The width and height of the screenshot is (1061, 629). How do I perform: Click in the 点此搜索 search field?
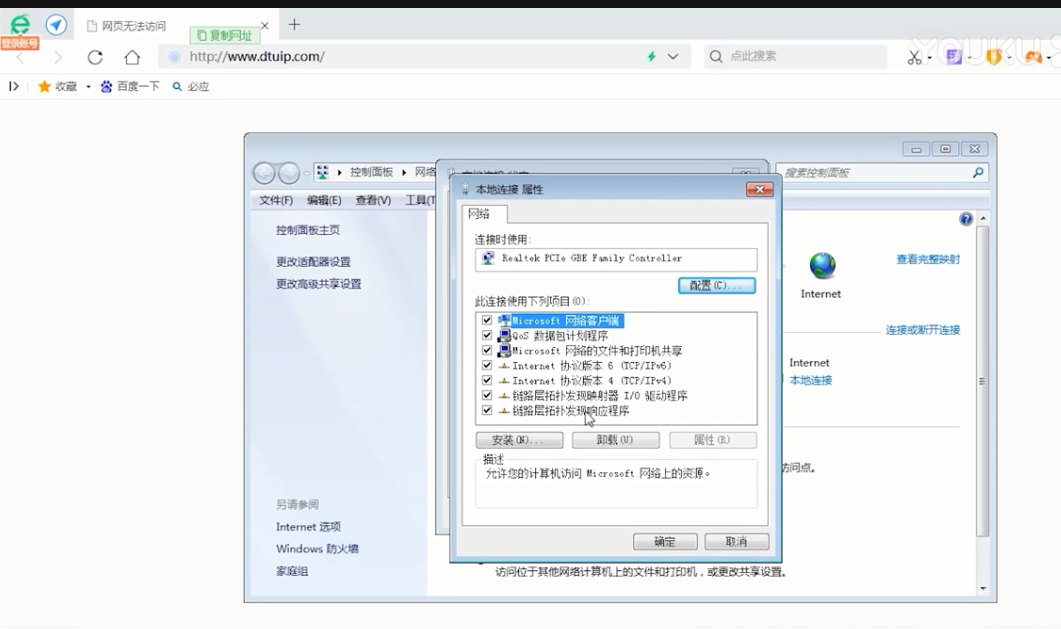[x=800, y=57]
